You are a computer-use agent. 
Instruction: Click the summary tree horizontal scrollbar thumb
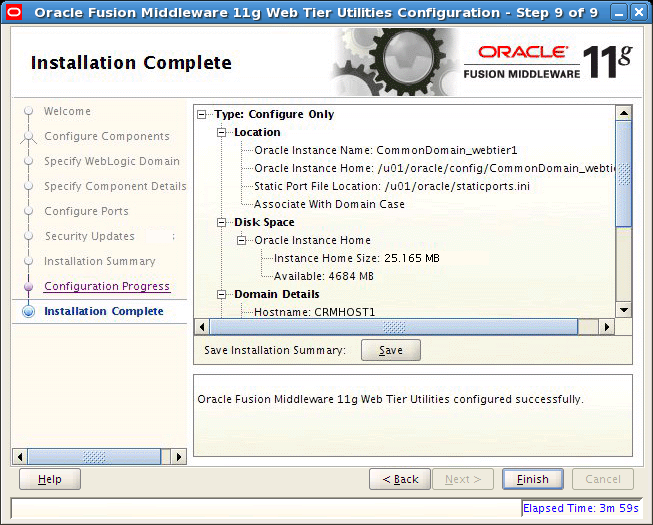[394, 327]
